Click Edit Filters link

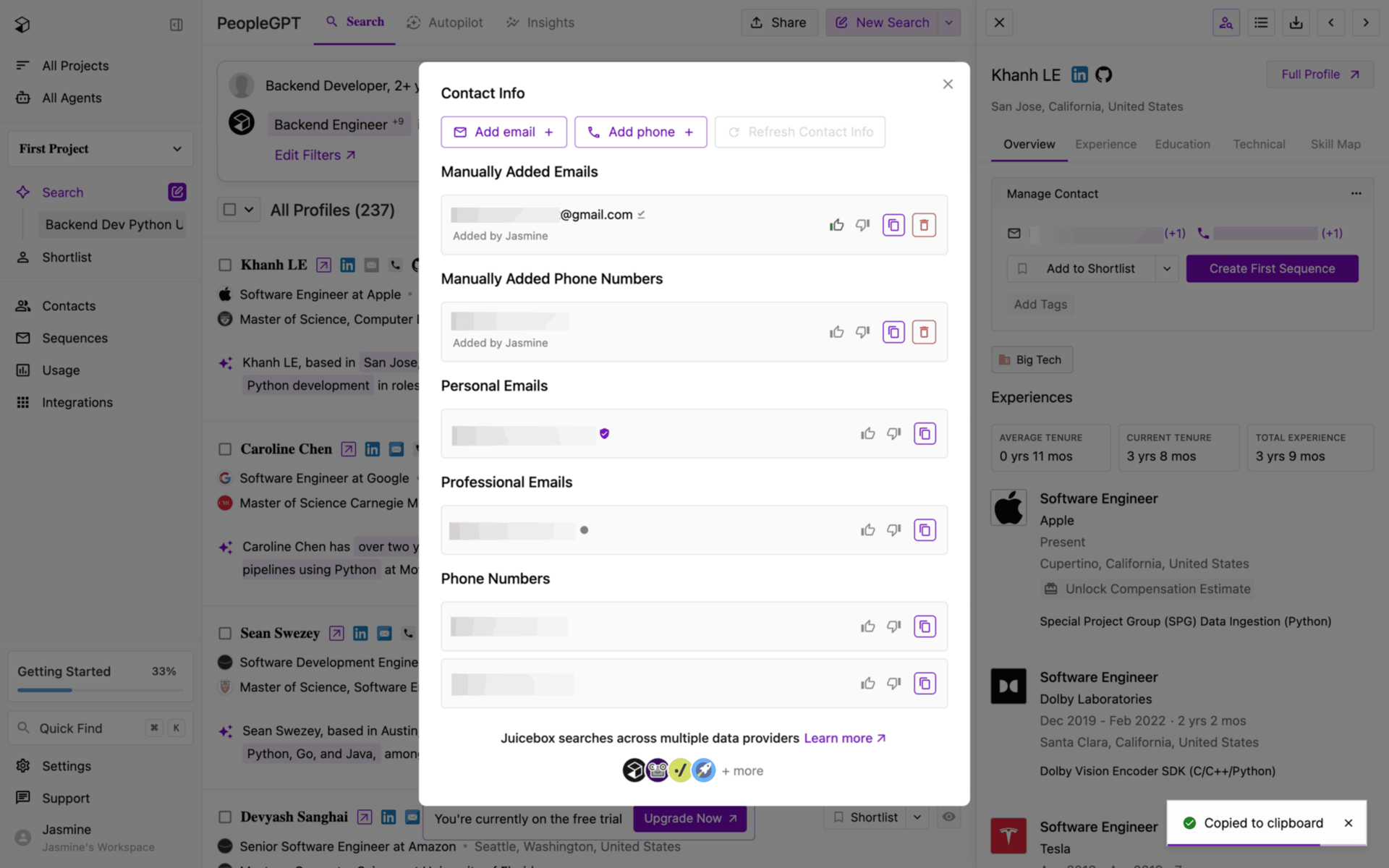315,155
